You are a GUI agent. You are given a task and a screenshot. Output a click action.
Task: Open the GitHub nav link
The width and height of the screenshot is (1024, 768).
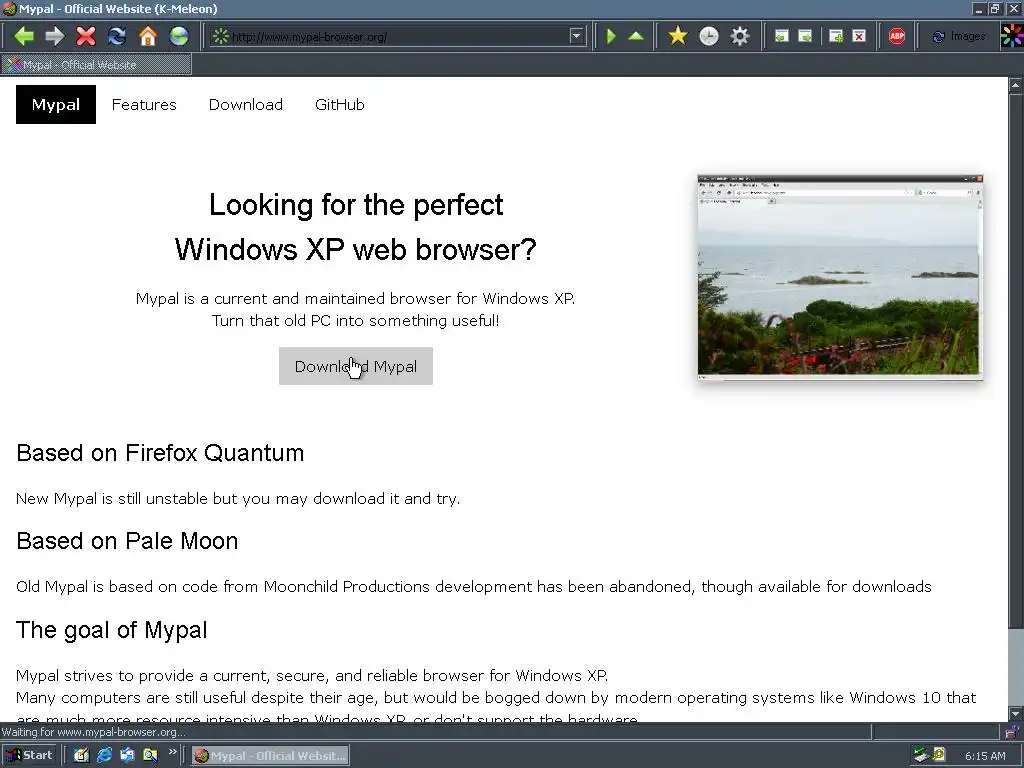click(340, 104)
